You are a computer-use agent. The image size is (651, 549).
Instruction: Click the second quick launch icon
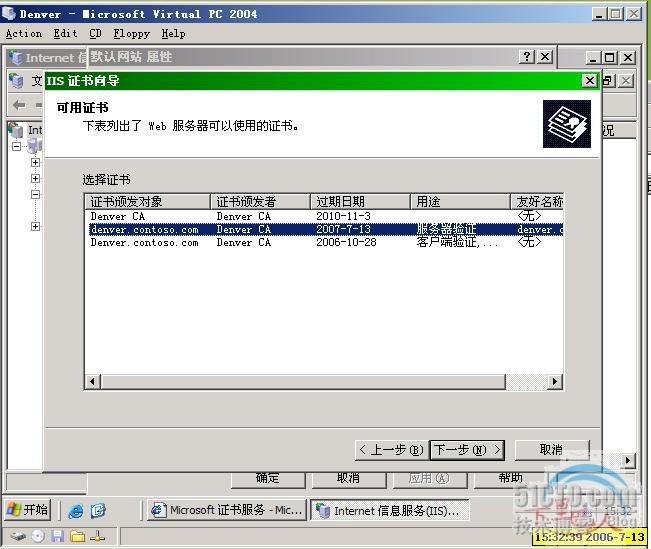click(98, 510)
